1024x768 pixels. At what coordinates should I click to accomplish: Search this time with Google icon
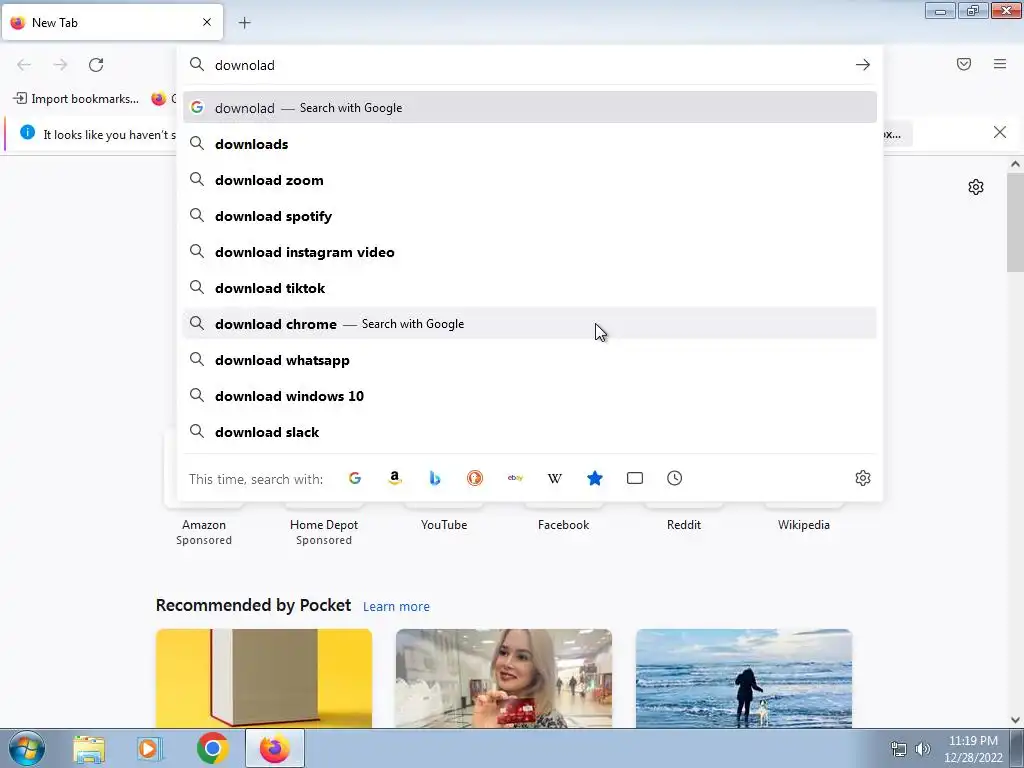coord(355,478)
